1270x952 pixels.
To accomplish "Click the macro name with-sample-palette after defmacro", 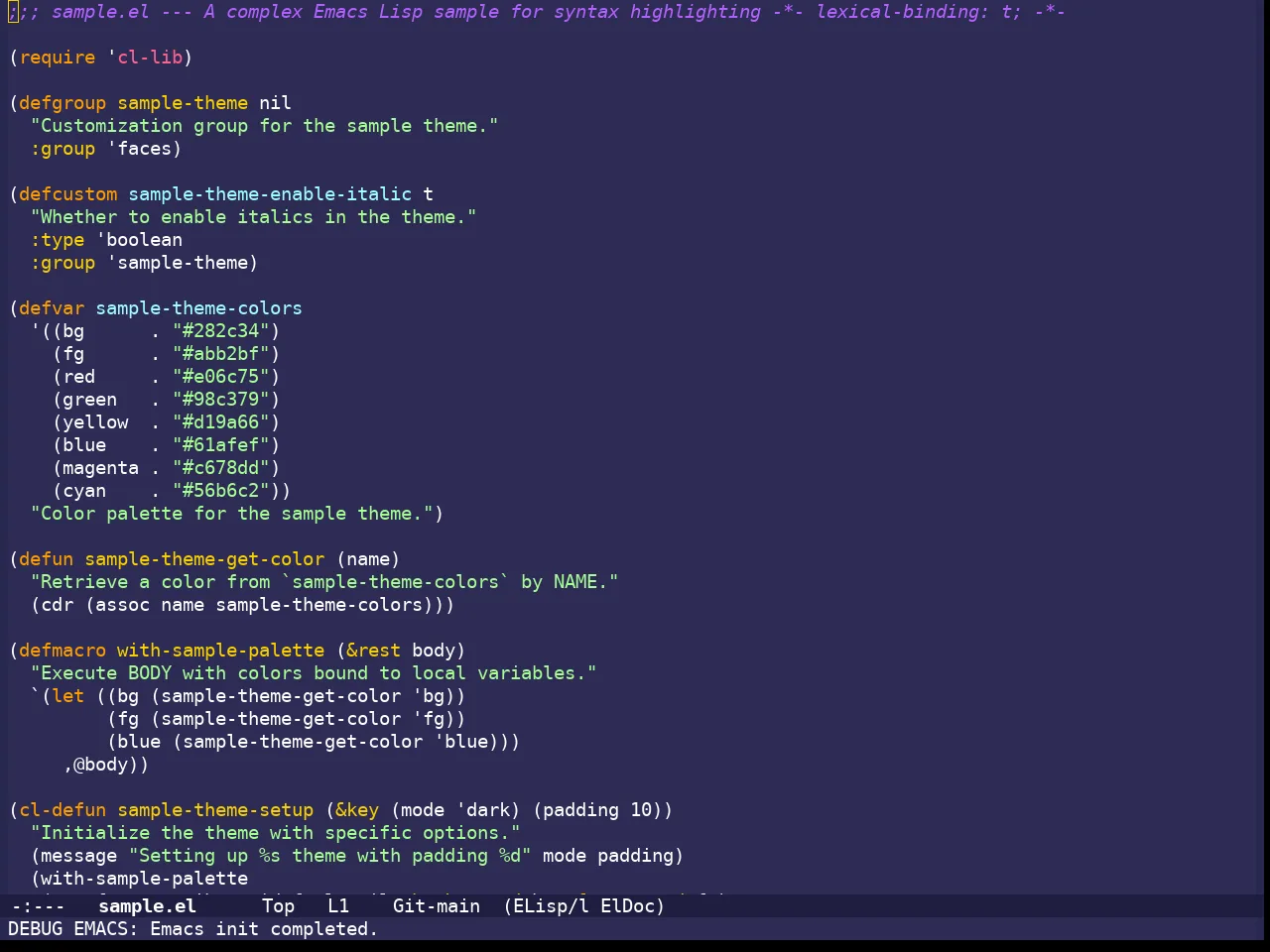I will 221,651.
